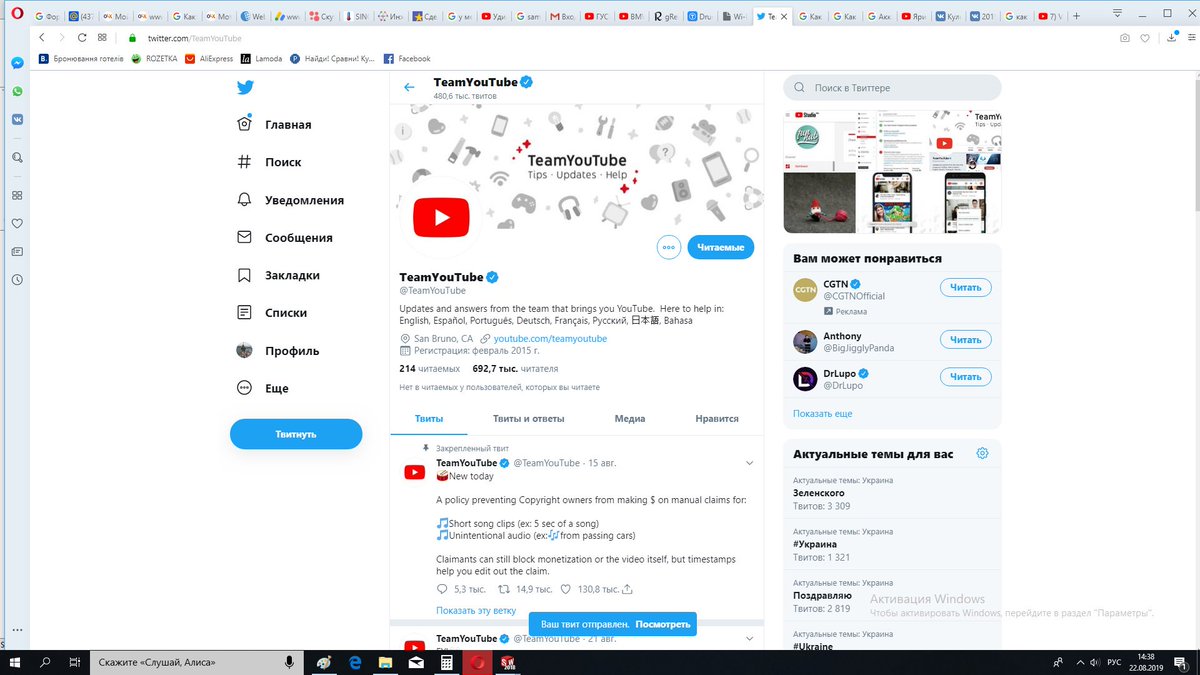The image size is (1200, 675).
Task: Expand the 21 авг. tweet dropdown caret
Action: tap(750, 638)
